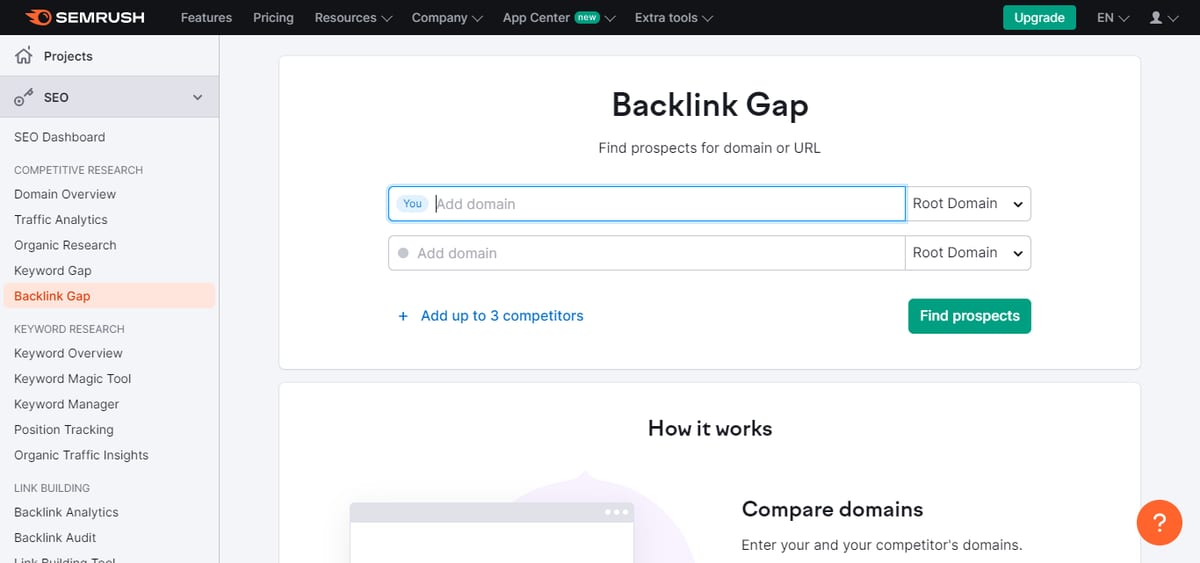Open Root Domain dropdown for competitor domain

point(968,253)
